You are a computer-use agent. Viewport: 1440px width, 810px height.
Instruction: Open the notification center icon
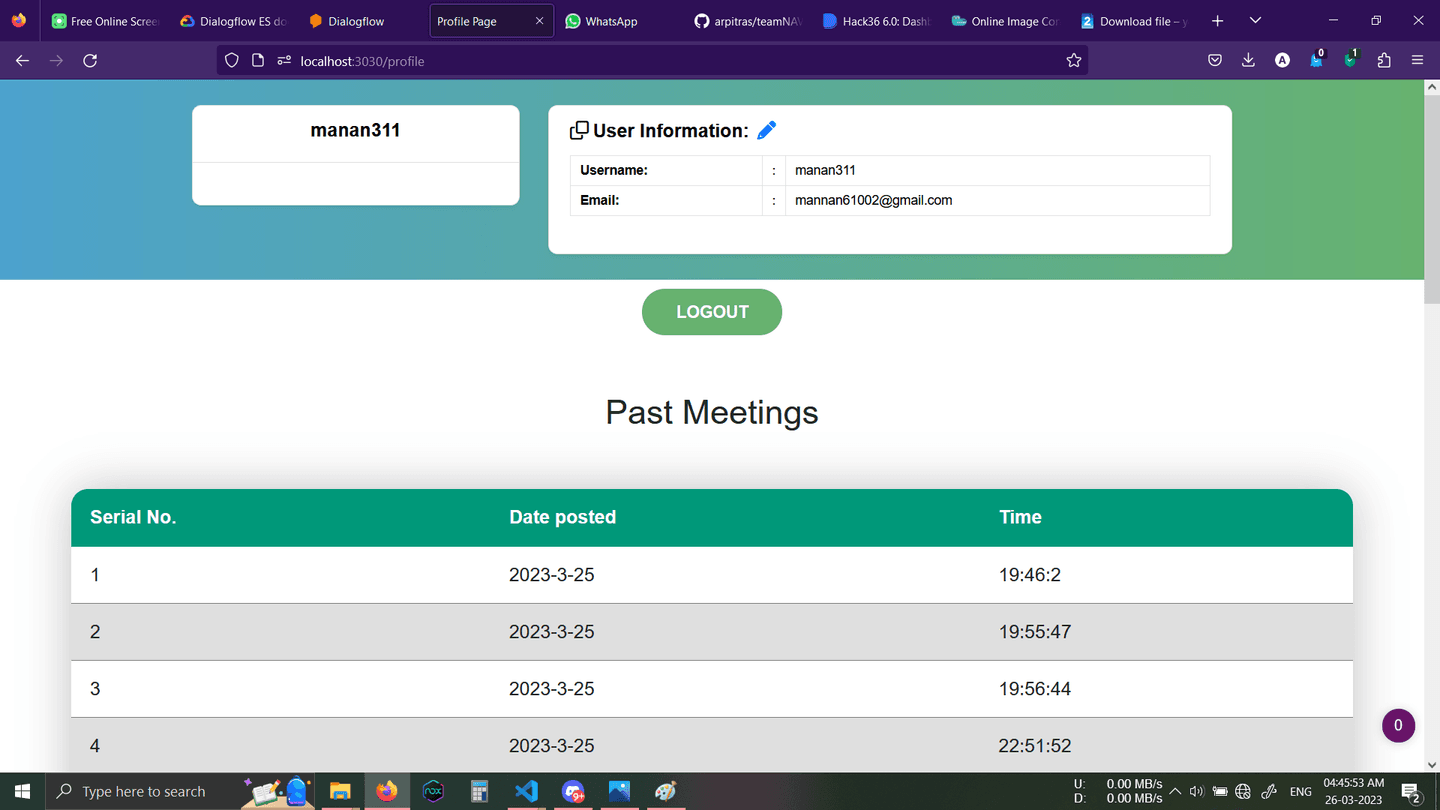click(1412, 791)
